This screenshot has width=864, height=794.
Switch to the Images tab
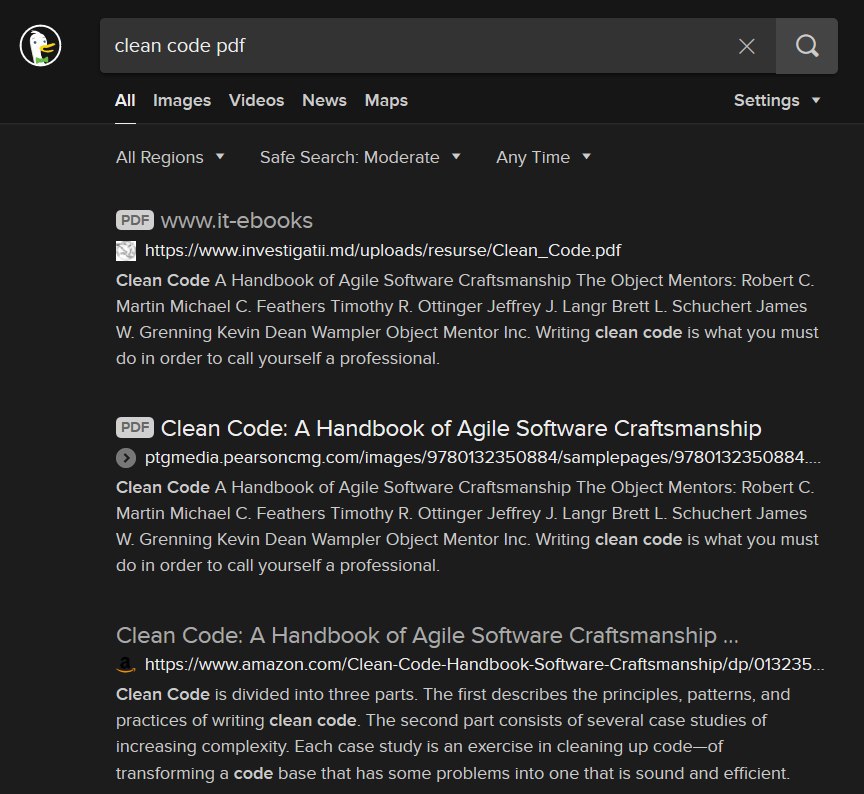pyautogui.click(x=182, y=100)
